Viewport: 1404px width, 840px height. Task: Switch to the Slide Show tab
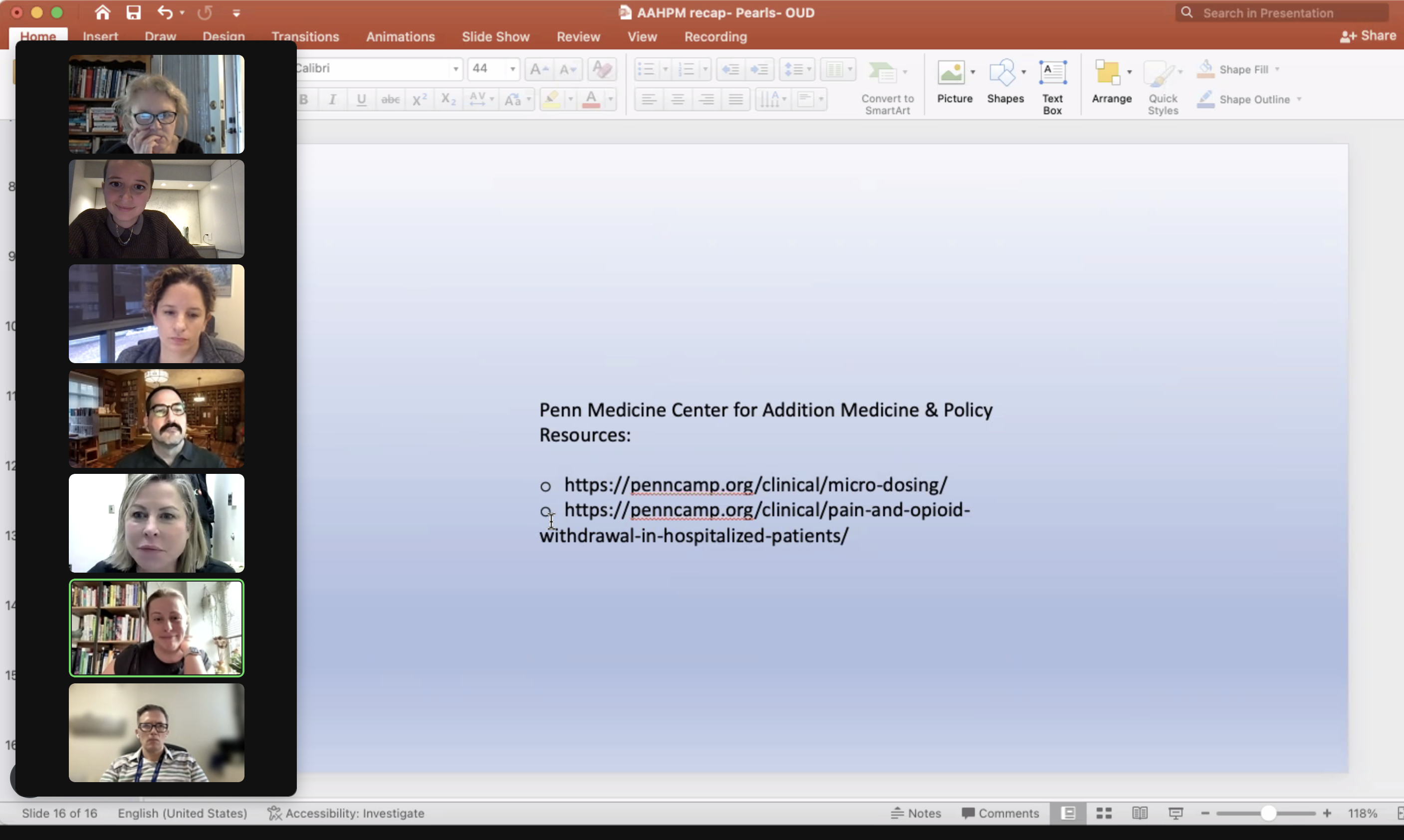pyautogui.click(x=495, y=37)
